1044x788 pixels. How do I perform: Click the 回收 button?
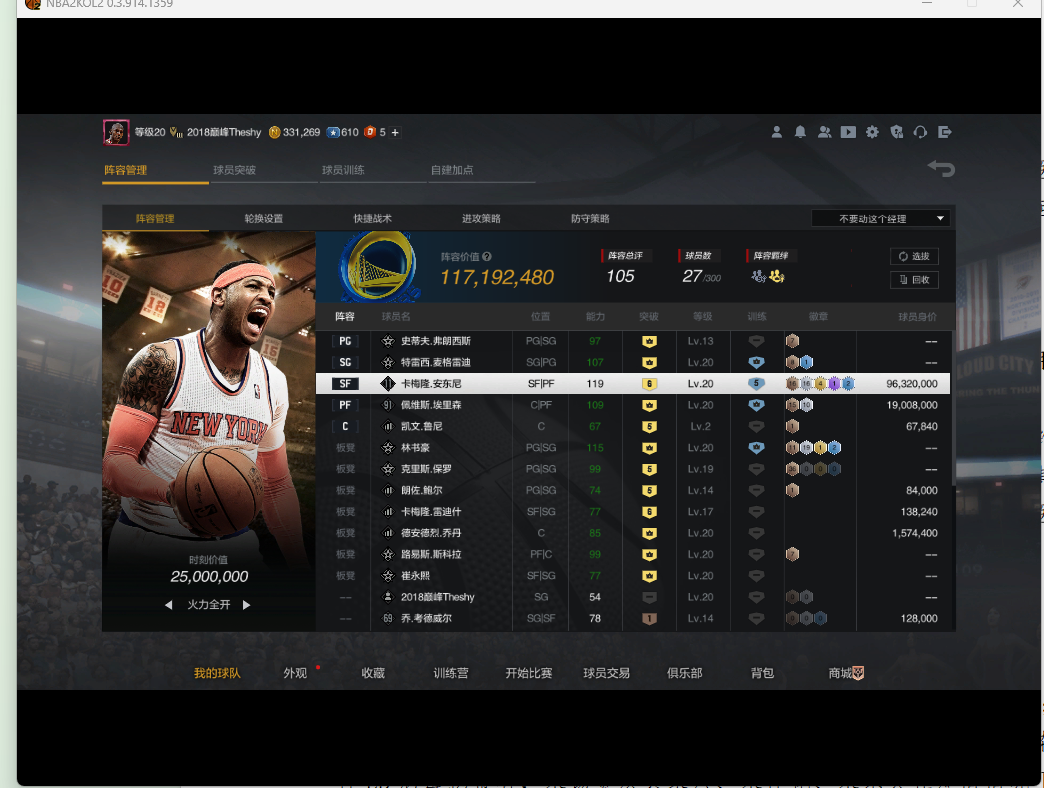[x=914, y=280]
